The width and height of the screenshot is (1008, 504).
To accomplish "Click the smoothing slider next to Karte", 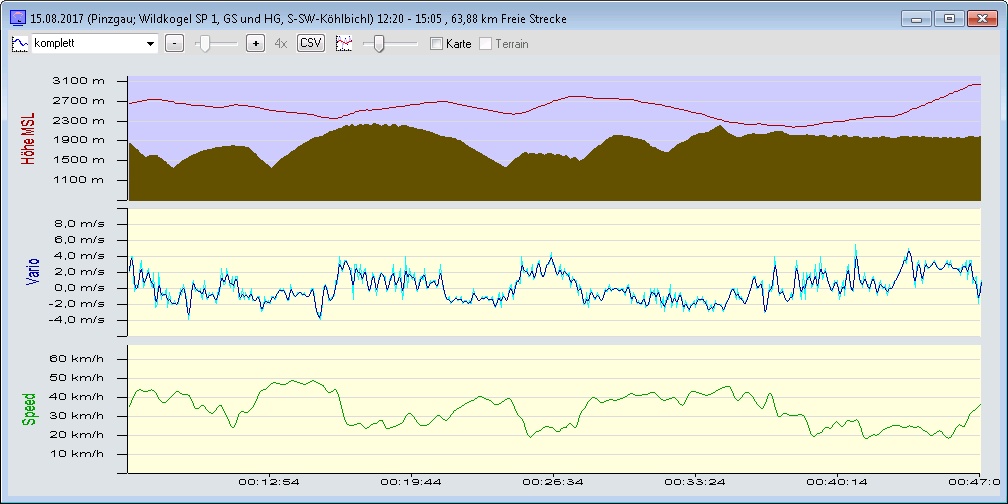I will pos(378,44).
